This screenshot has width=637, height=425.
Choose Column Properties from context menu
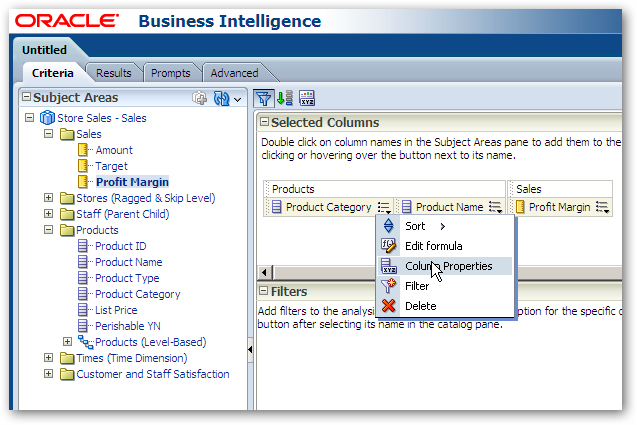click(445, 266)
